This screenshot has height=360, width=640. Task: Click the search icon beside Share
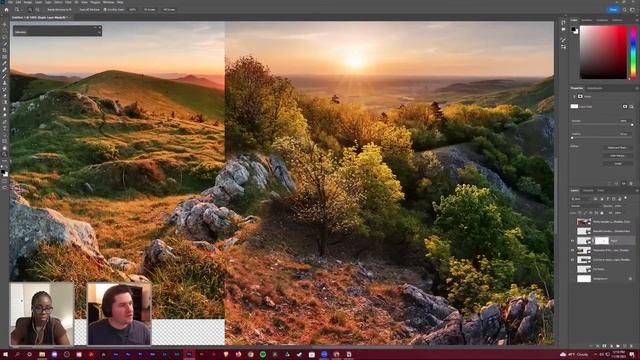click(624, 9)
